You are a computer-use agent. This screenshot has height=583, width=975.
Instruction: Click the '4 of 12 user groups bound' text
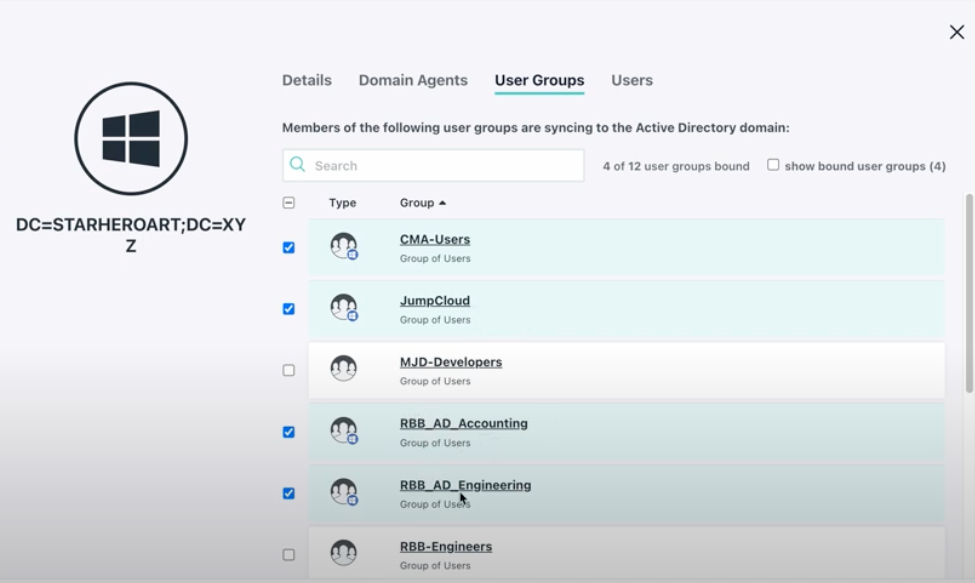pyautogui.click(x=676, y=166)
